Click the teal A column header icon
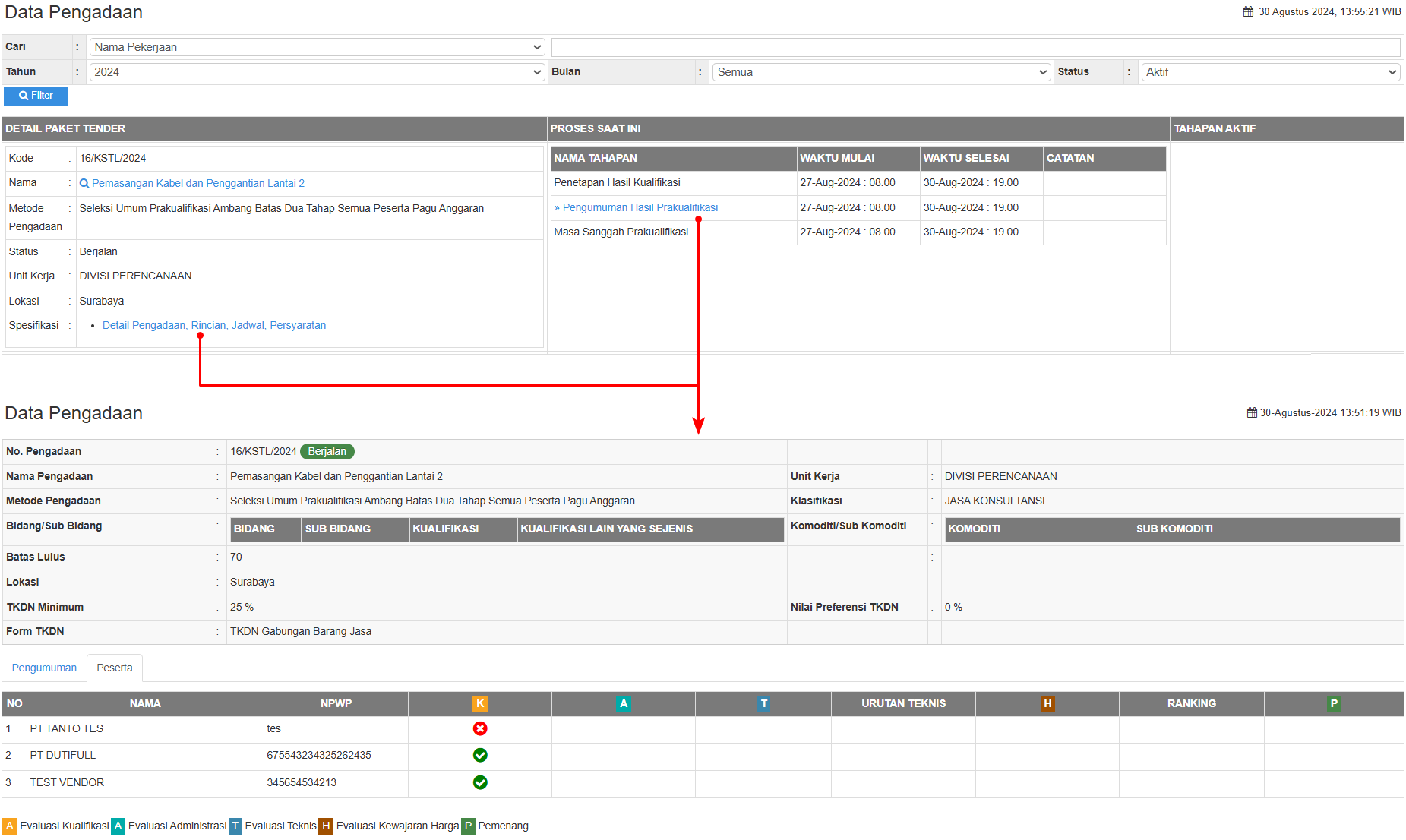Viewport: 1406px width, 840px height. click(624, 703)
